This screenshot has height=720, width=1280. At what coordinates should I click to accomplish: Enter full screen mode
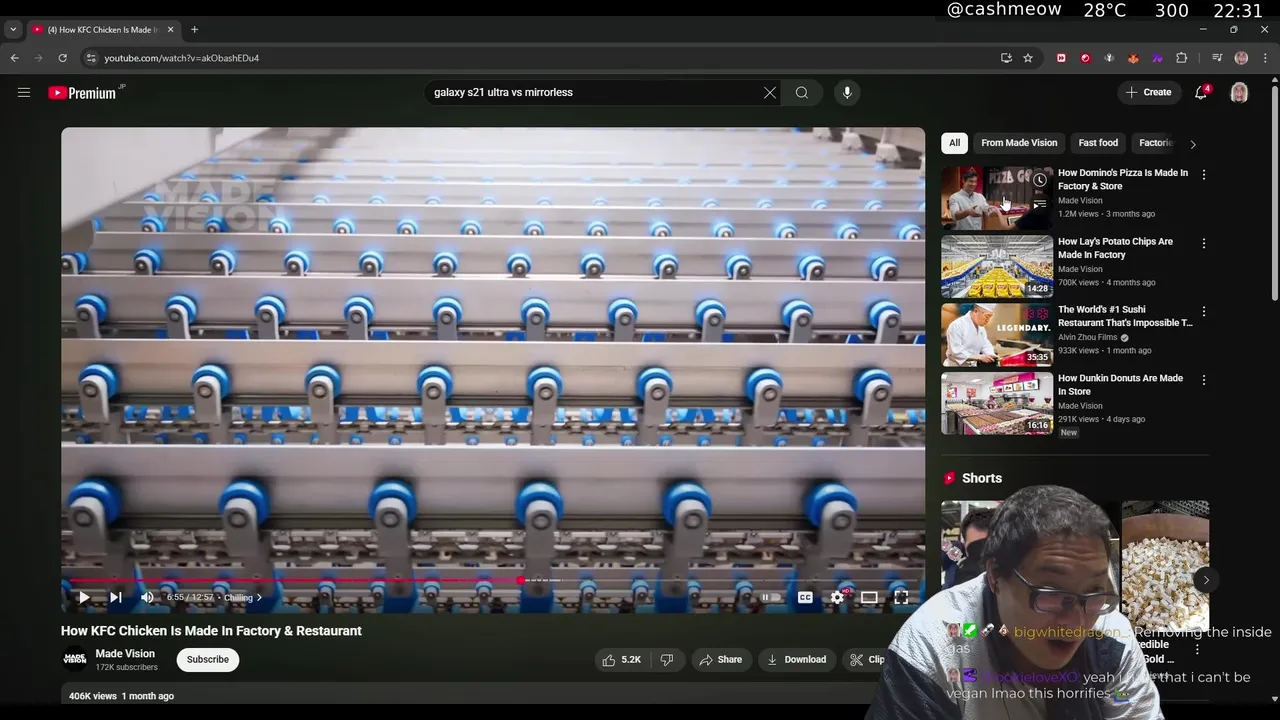point(901,597)
